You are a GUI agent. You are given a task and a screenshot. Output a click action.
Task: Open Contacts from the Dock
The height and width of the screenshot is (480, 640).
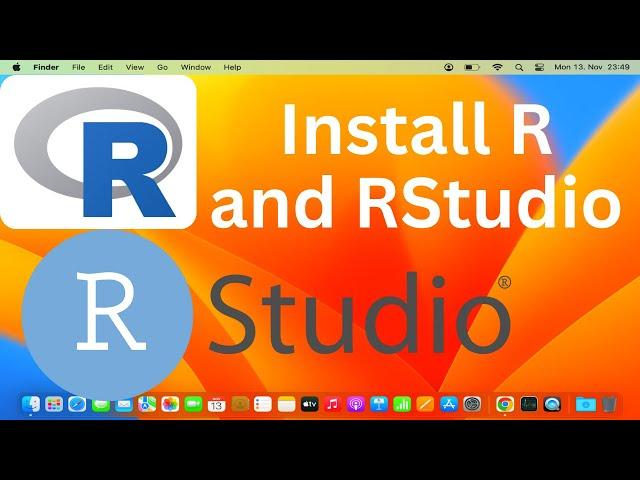(240, 404)
